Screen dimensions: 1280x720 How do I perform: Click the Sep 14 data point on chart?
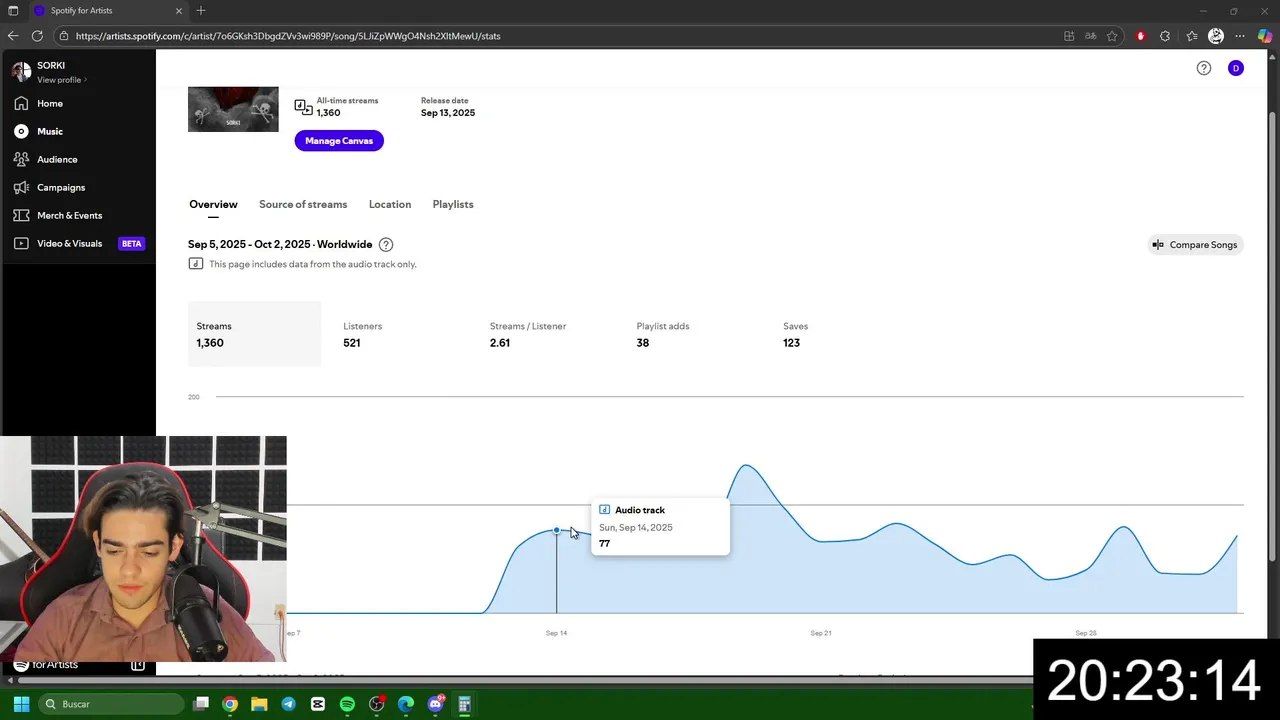(x=557, y=530)
